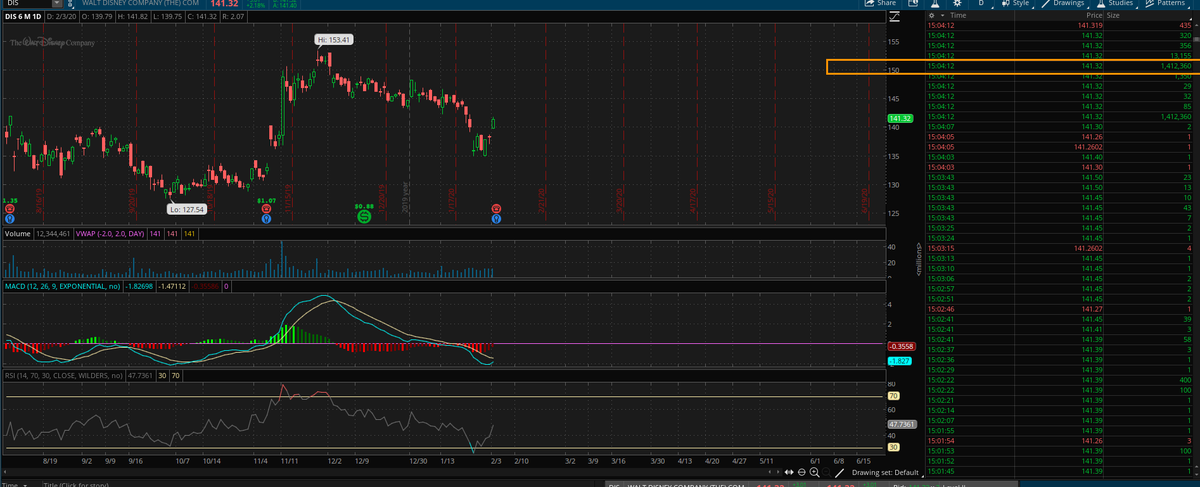Select the 15:03:15 trade at 141.2602
1200x487 pixels.
tap(1059, 247)
